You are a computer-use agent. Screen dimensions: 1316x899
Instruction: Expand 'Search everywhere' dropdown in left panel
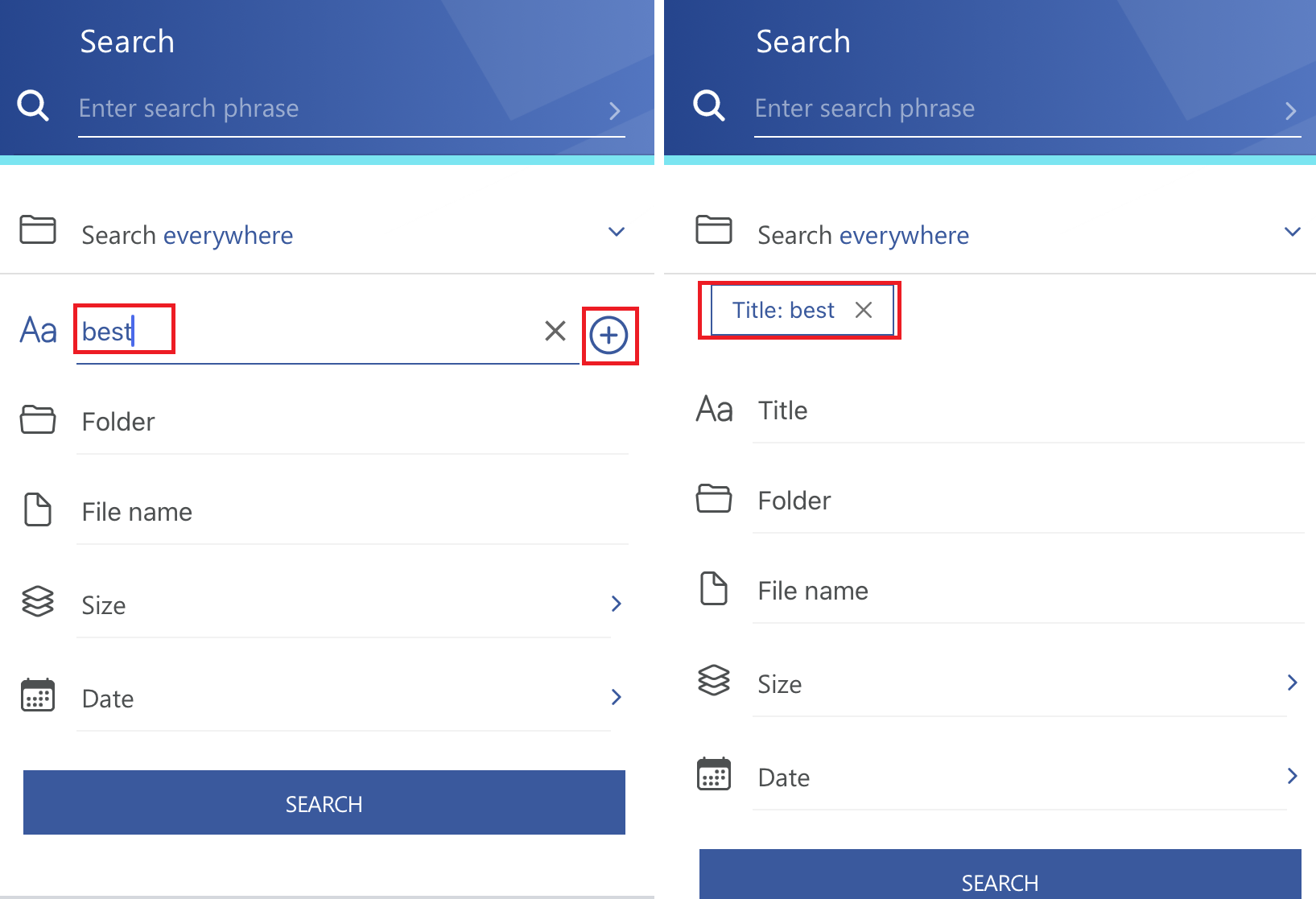[617, 233]
